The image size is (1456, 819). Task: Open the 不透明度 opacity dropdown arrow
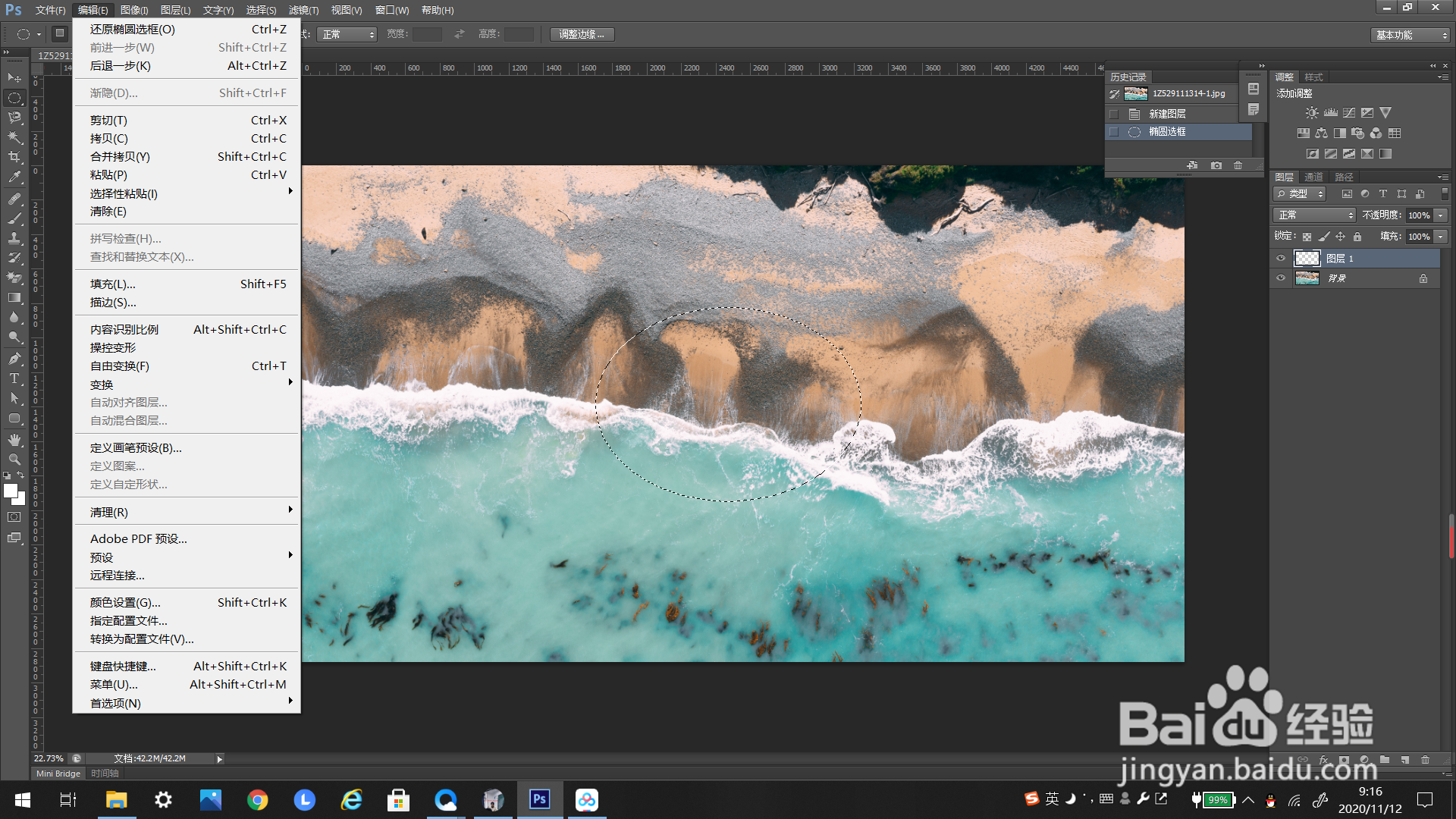[x=1440, y=215]
